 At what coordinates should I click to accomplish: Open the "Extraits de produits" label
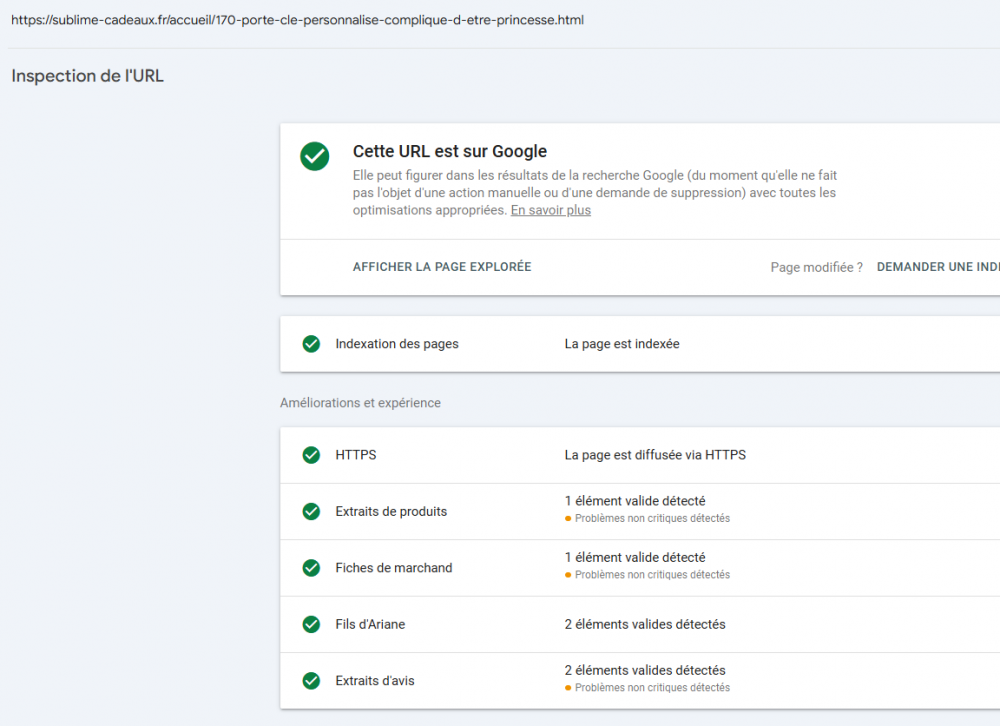(x=391, y=511)
